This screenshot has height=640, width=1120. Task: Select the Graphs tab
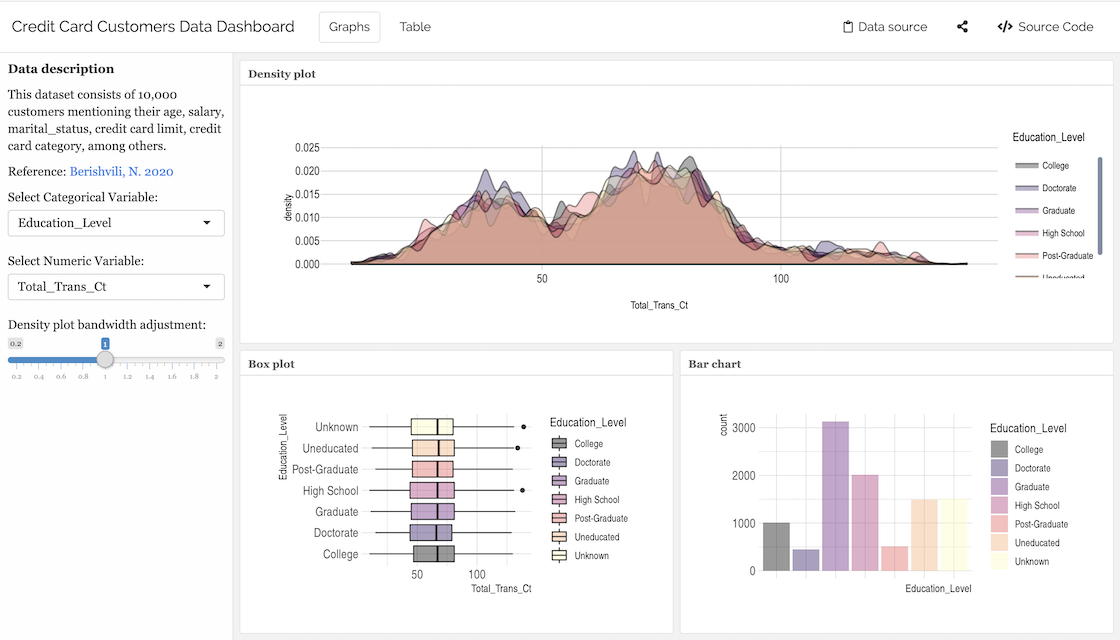pyautogui.click(x=349, y=27)
